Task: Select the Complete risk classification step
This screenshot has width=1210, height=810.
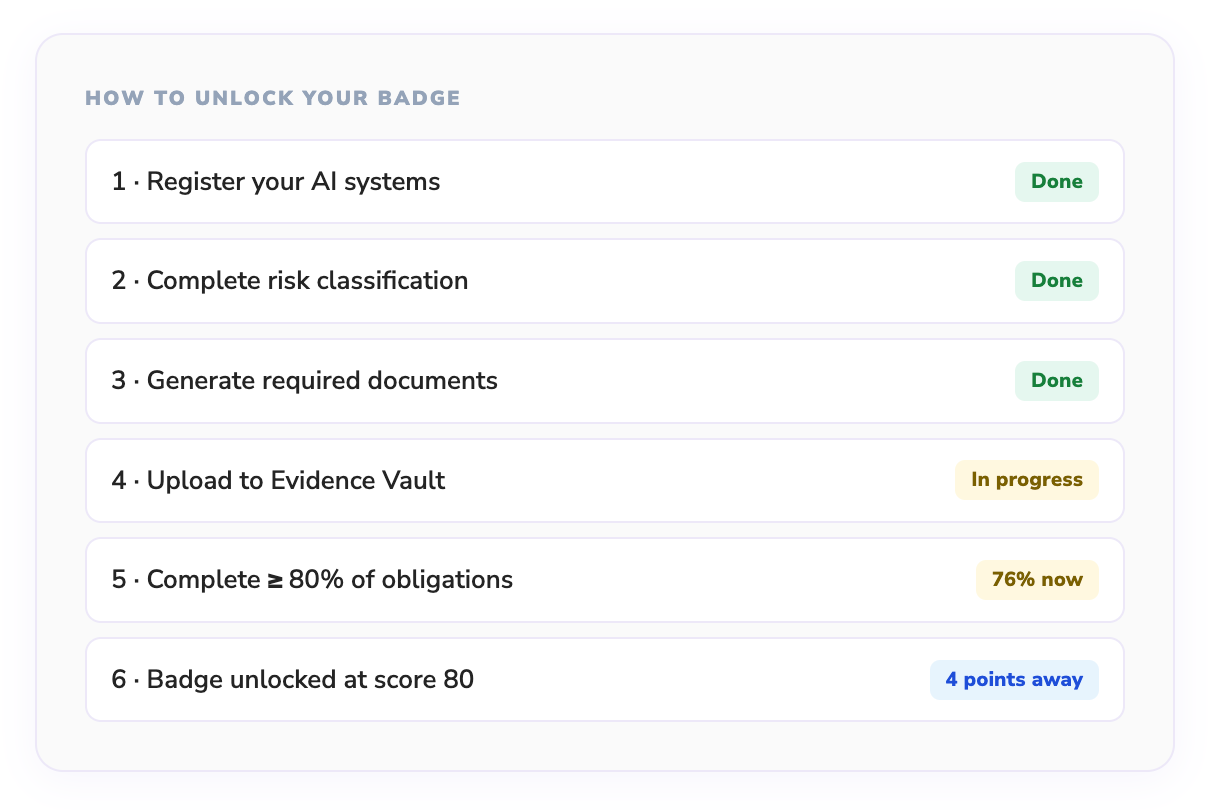Action: 308,281
